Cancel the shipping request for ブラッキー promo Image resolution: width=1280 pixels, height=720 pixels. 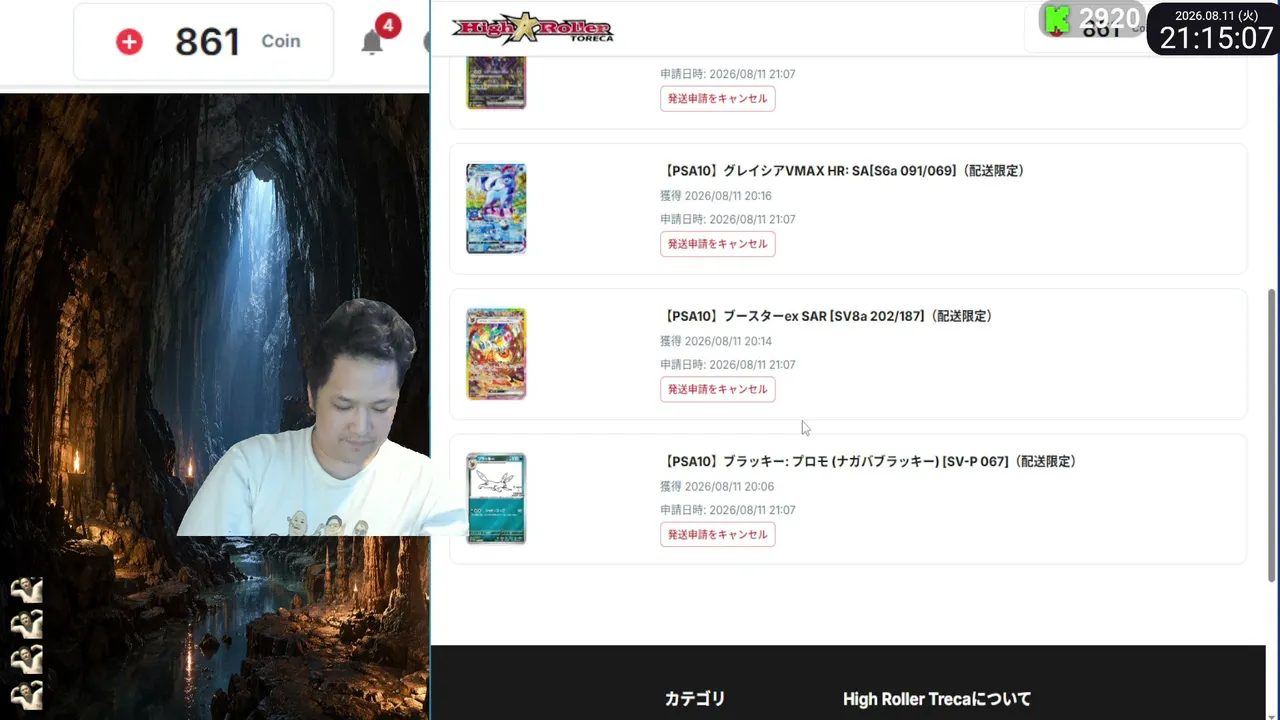[x=717, y=535]
